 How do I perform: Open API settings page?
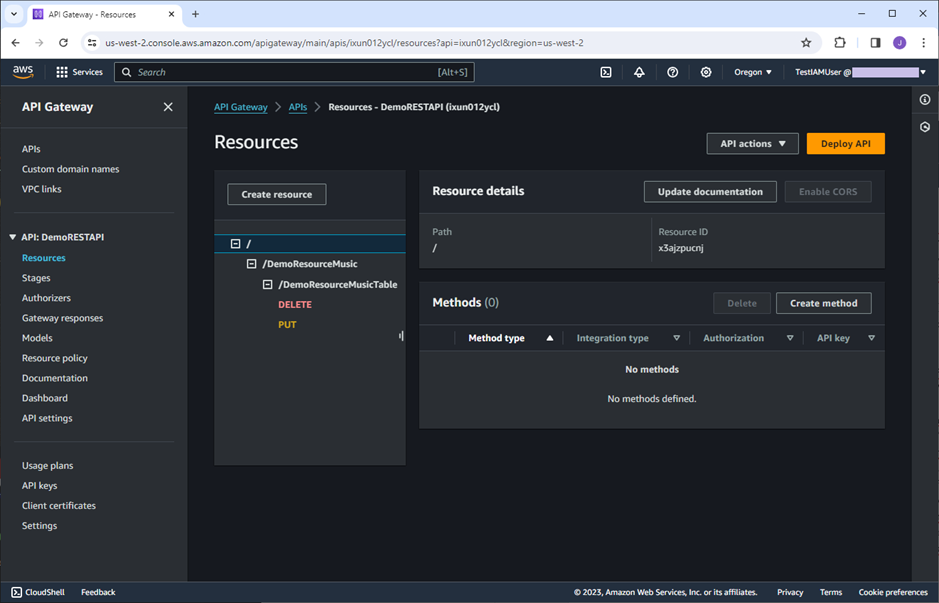tap(47, 418)
